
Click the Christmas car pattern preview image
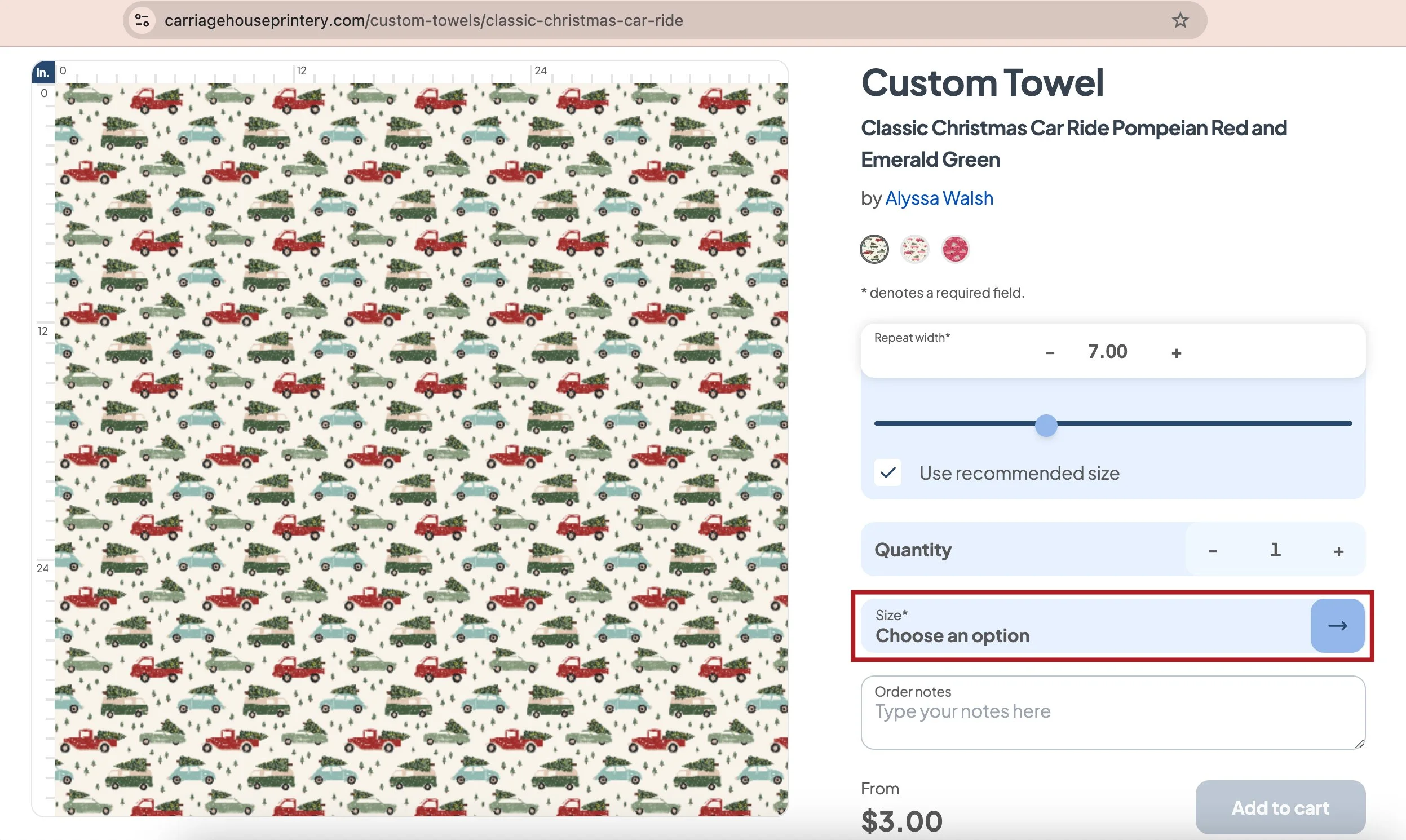click(x=421, y=449)
